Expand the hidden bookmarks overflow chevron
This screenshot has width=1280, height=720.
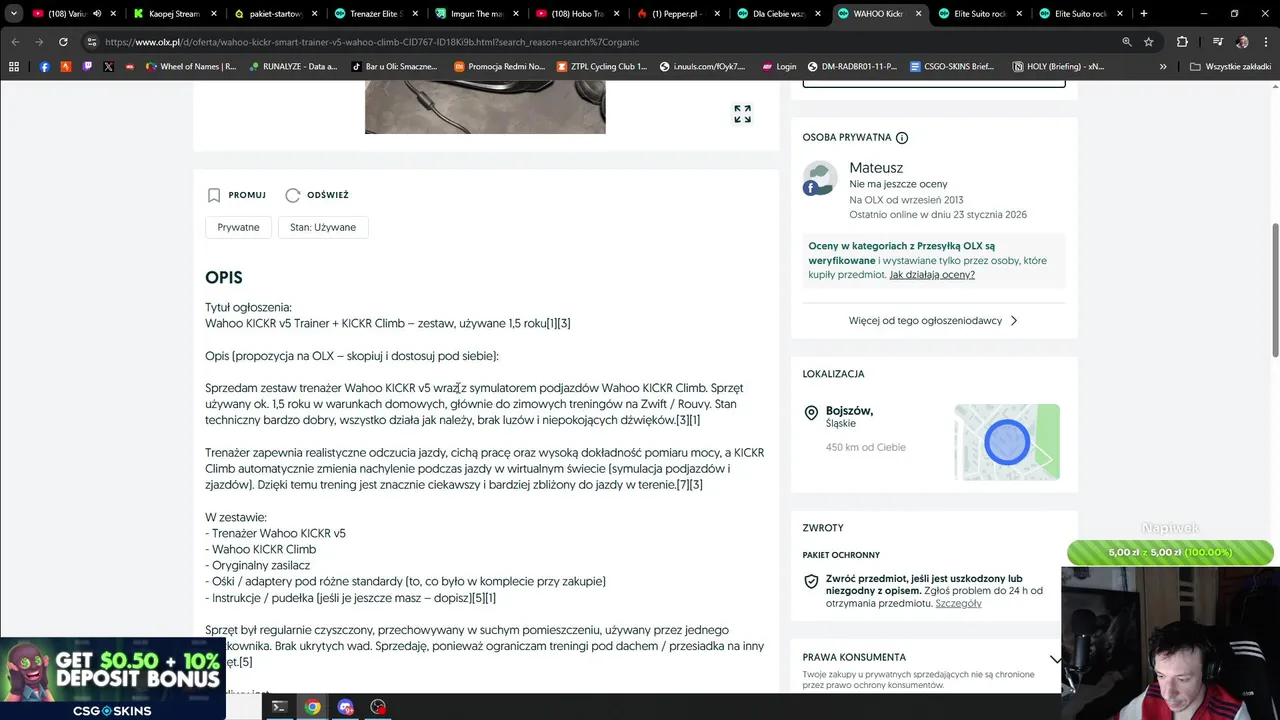tap(1163, 67)
